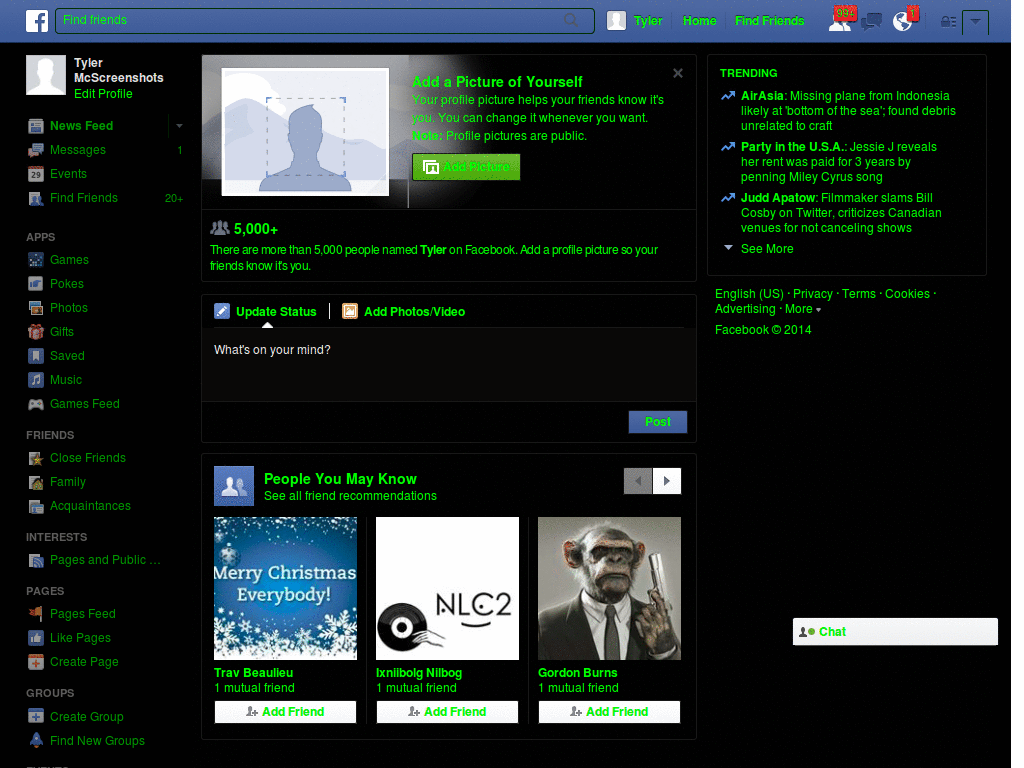Viewport: 1024px width, 768px height.
Task: Open the Judd Apatow trending story
Action: [778, 198]
